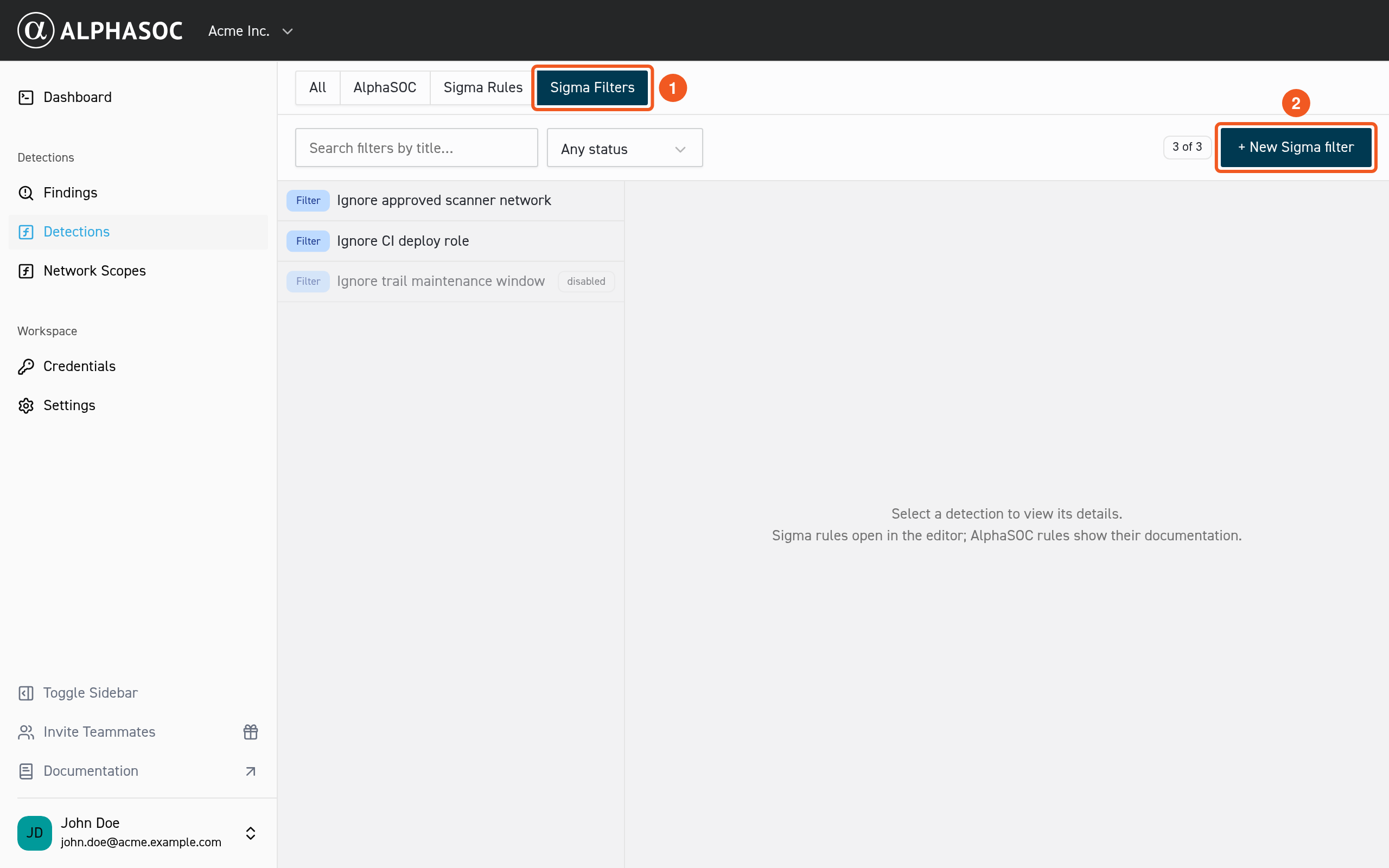The image size is (1389, 868).
Task: Switch to the Sigma Rules tab
Action: click(x=483, y=87)
